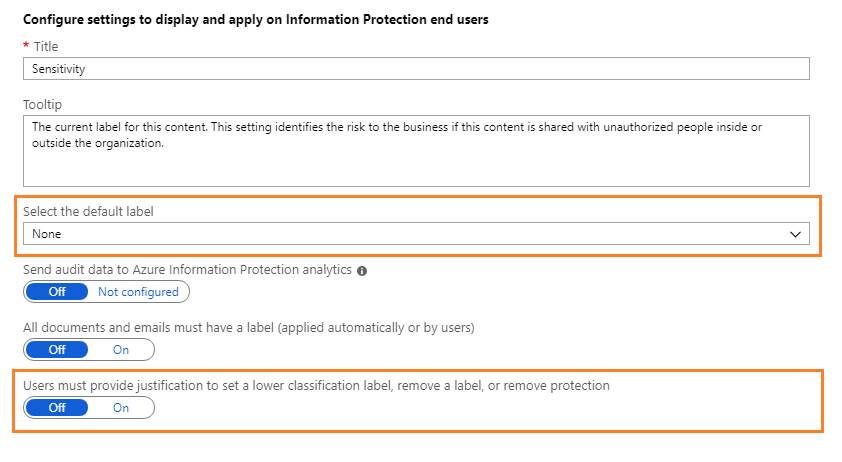
Task: Click the Title field label
Action: click(47, 46)
